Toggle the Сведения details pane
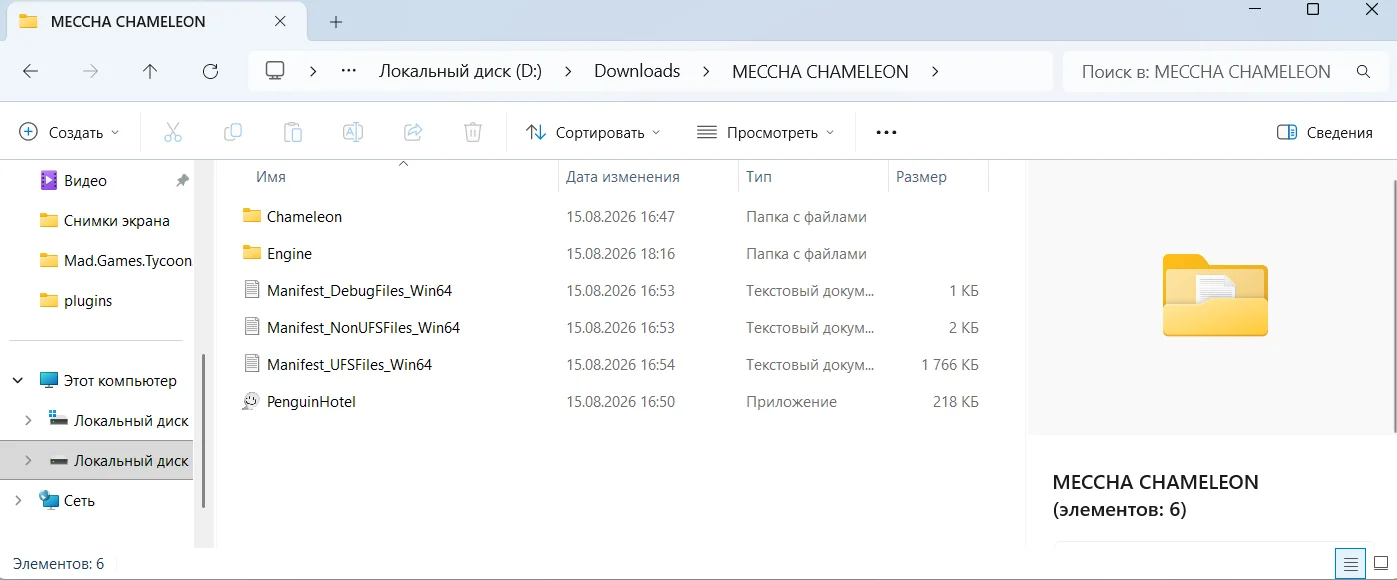This screenshot has height=580, width=1397. [1325, 132]
